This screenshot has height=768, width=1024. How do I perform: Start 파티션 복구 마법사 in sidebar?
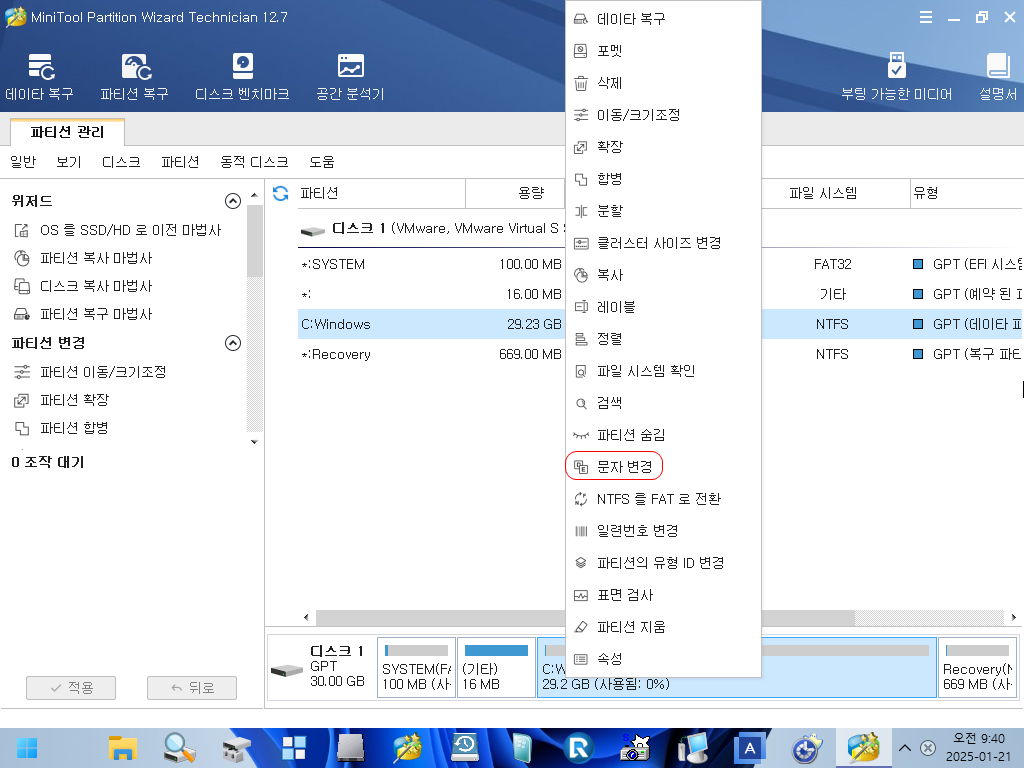point(83,314)
